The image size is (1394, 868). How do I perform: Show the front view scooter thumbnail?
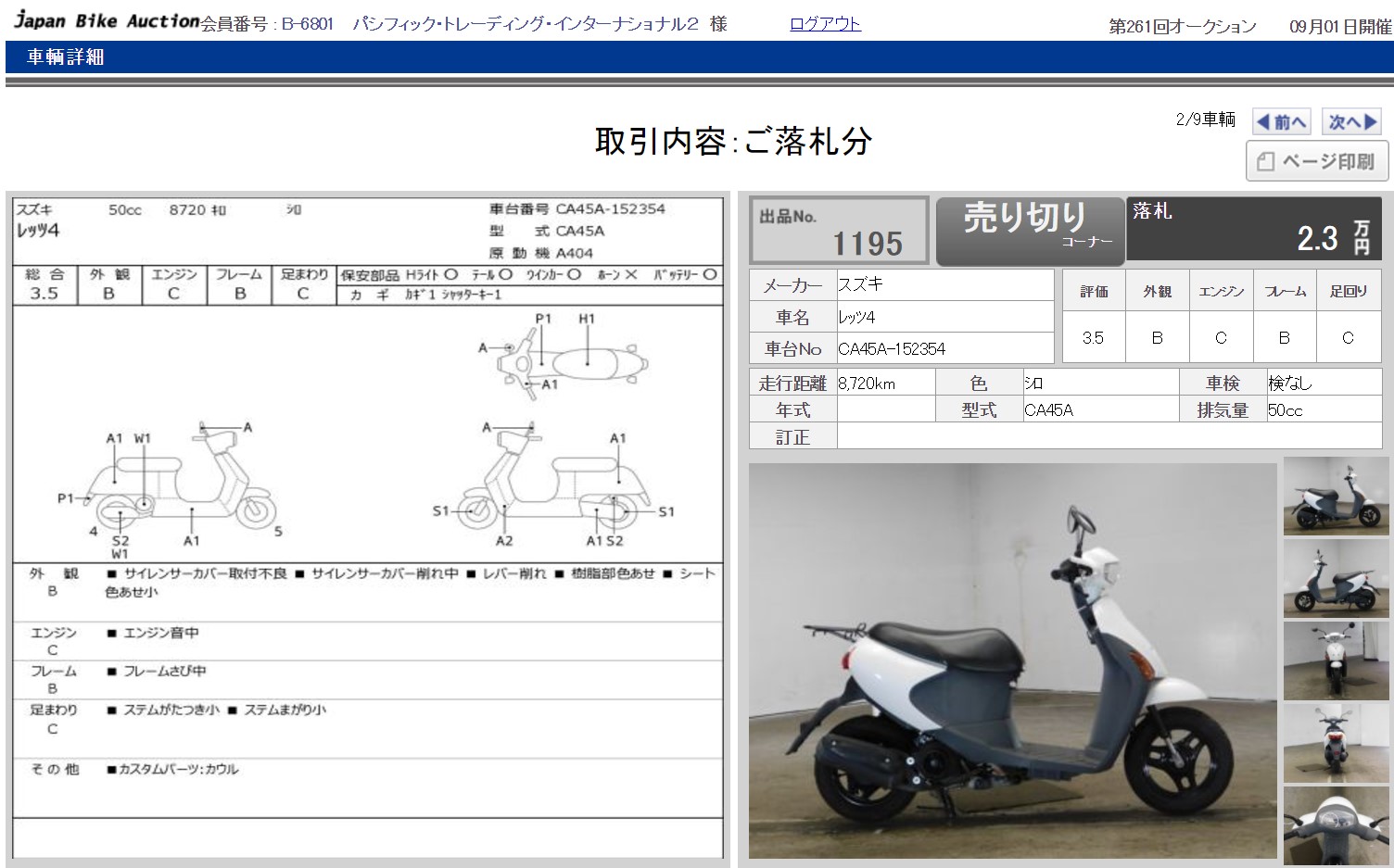click(1336, 660)
